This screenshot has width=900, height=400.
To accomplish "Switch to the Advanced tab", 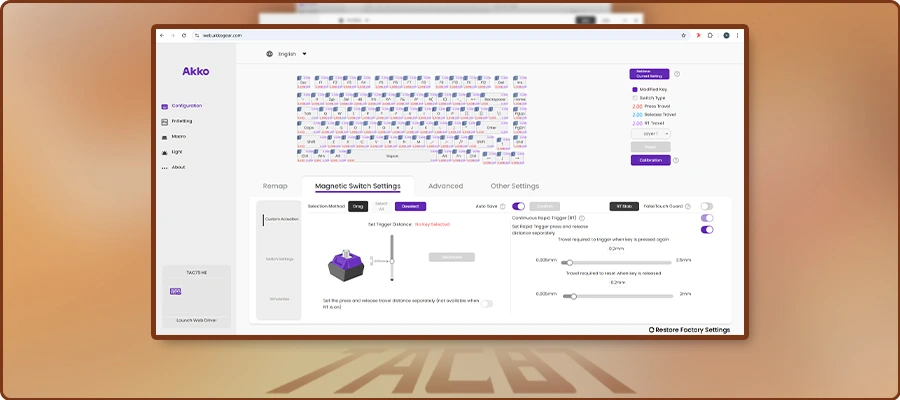I will tap(445, 186).
